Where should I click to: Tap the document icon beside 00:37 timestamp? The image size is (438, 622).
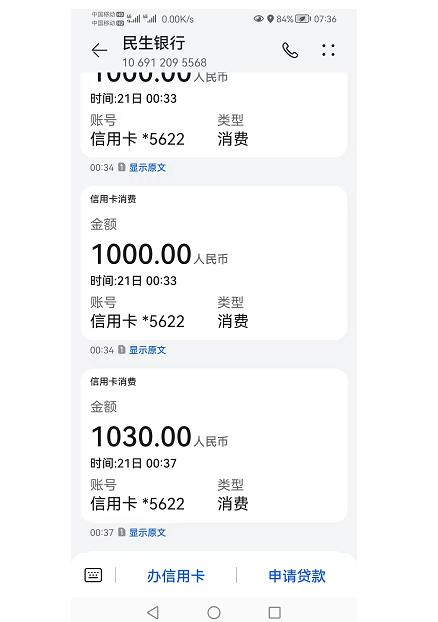click(x=122, y=532)
